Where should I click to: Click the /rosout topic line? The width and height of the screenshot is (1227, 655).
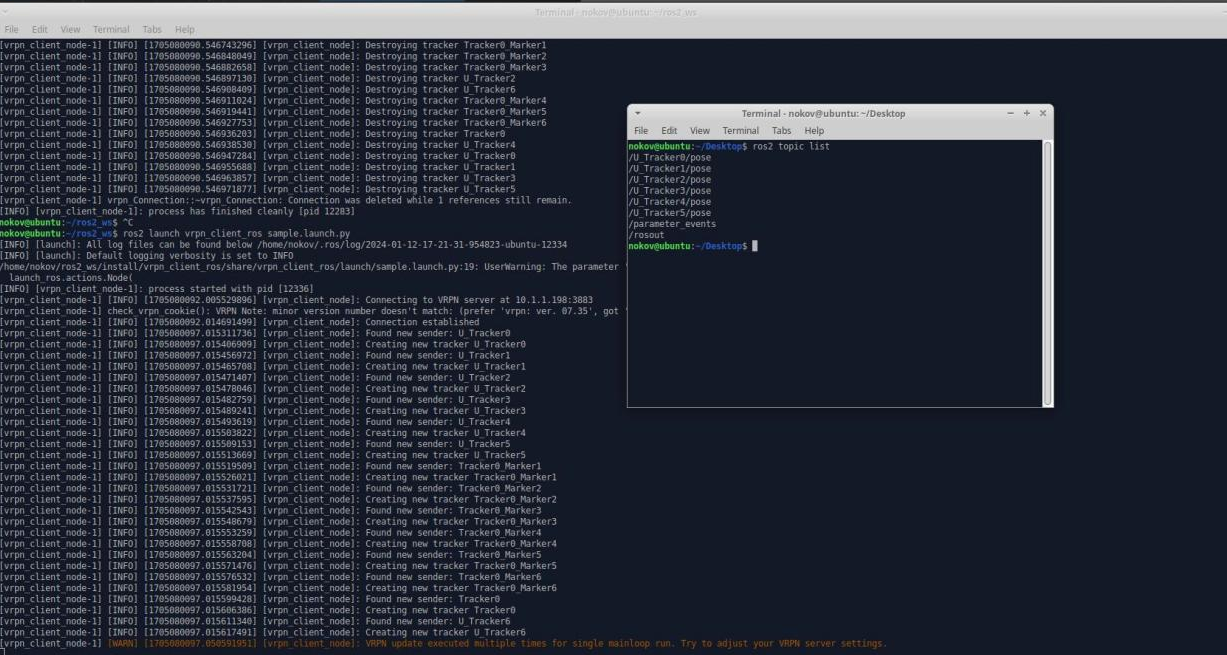tap(645, 235)
